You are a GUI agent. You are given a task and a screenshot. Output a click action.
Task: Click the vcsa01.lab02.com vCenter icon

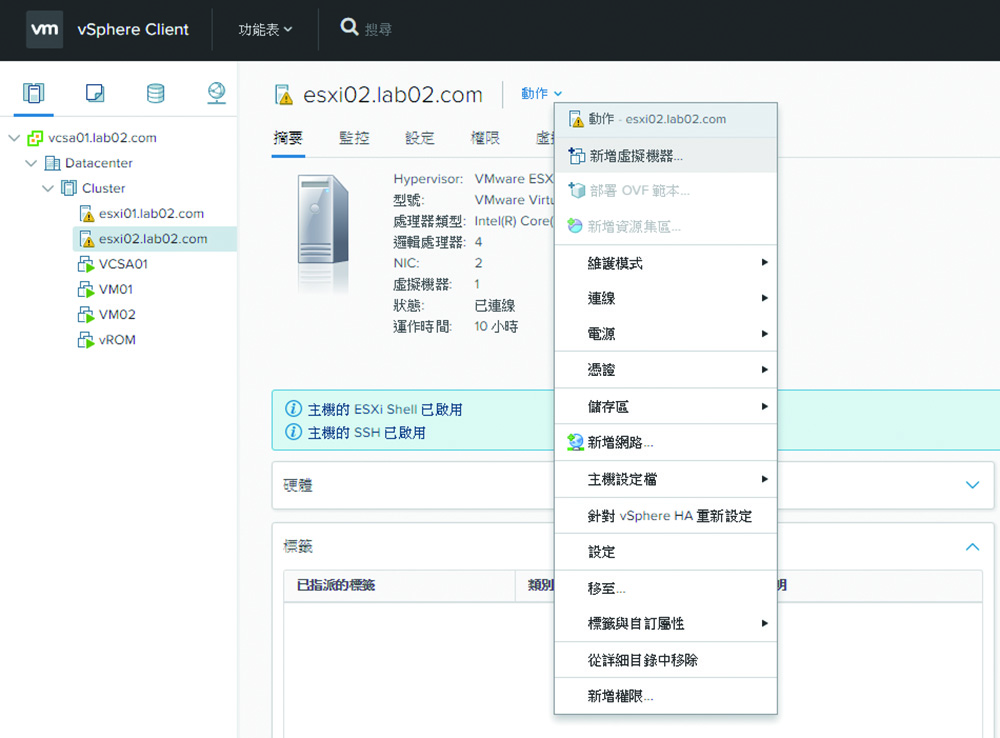[x=35, y=138]
